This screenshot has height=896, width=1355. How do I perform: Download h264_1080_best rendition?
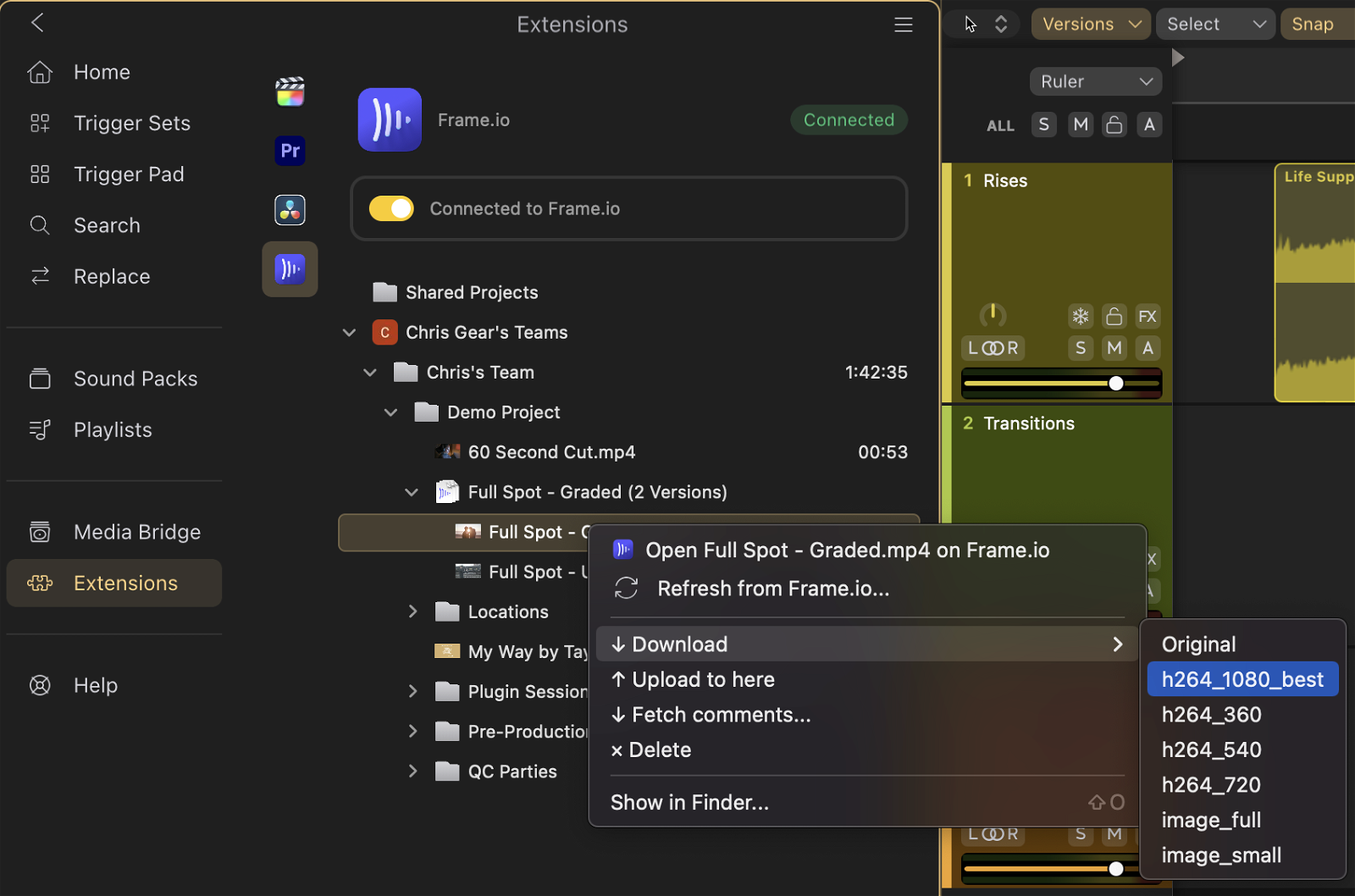pos(1242,679)
